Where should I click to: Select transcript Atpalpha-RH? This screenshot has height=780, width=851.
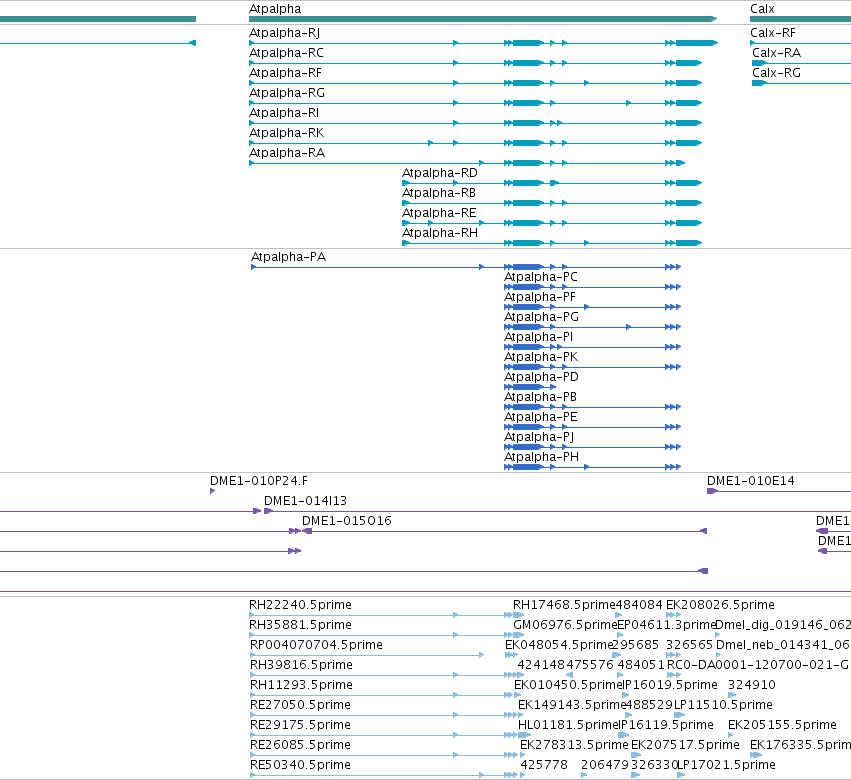point(440,233)
